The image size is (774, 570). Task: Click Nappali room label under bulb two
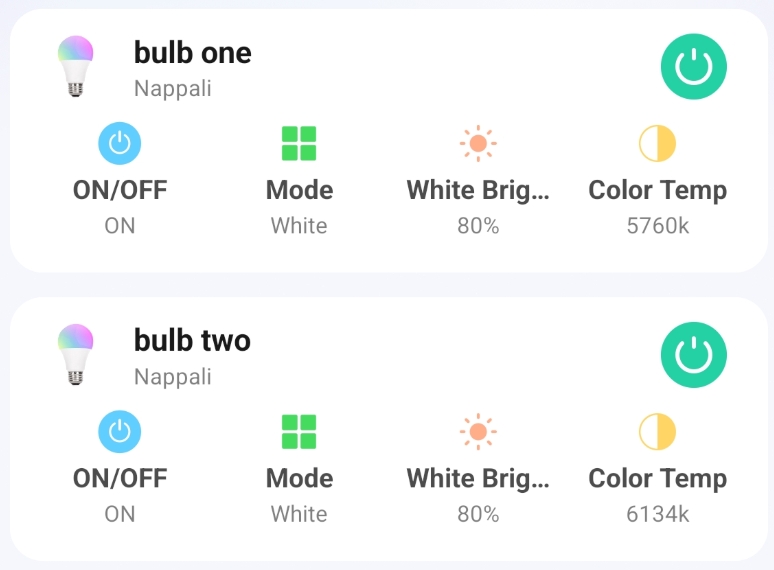pos(173,377)
